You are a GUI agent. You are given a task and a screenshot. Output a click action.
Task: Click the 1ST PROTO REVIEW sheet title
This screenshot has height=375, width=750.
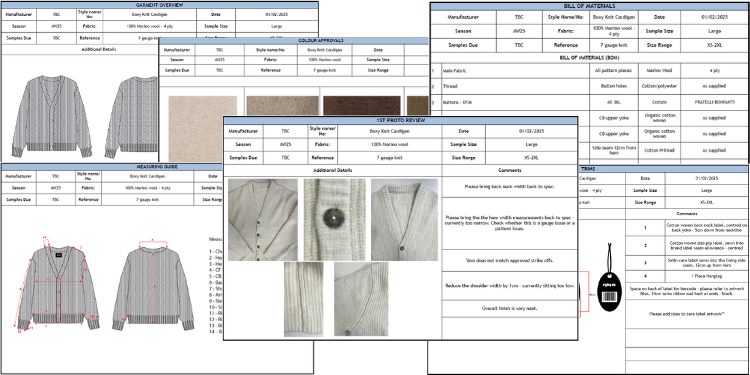(x=400, y=120)
